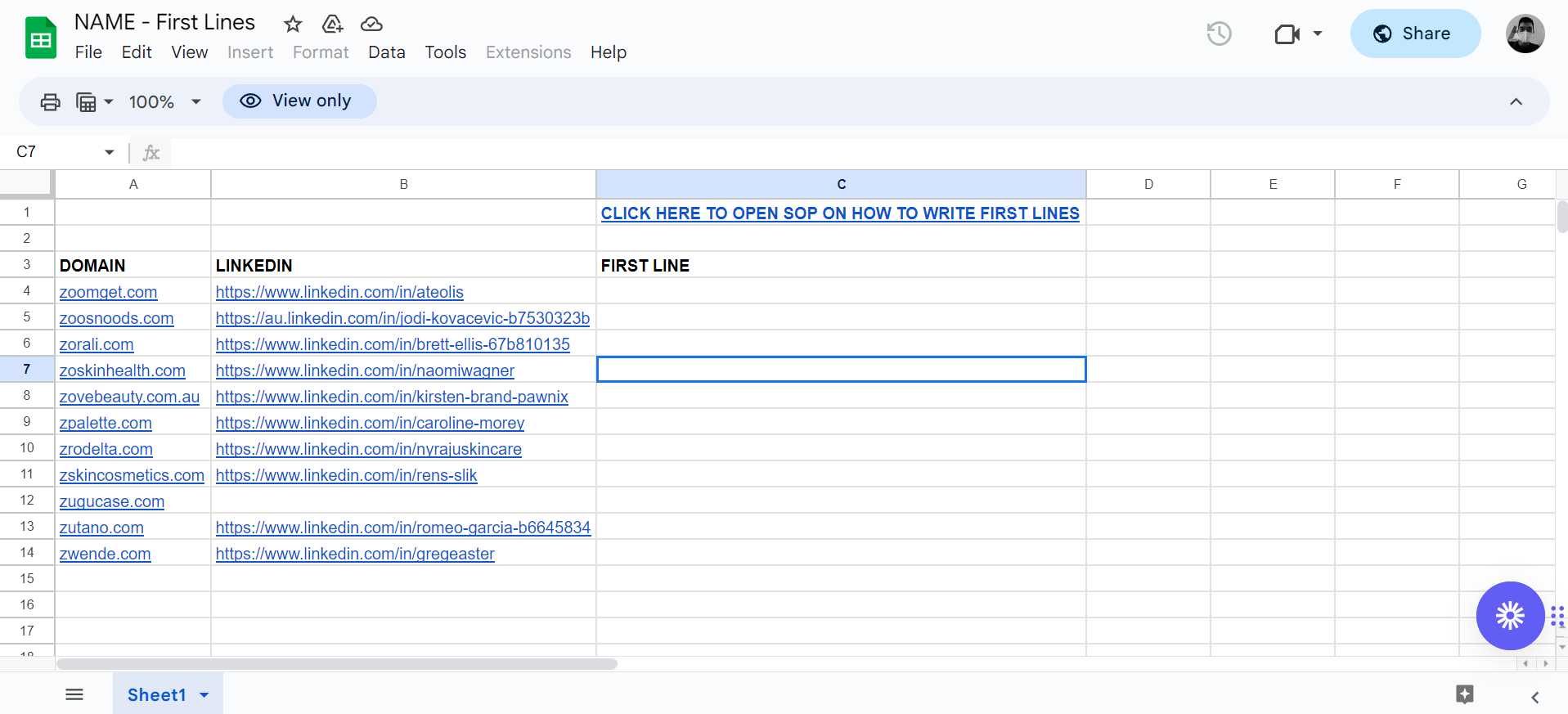This screenshot has height=714, width=1568.
Task: Open the Insert menu
Action: (250, 52)
